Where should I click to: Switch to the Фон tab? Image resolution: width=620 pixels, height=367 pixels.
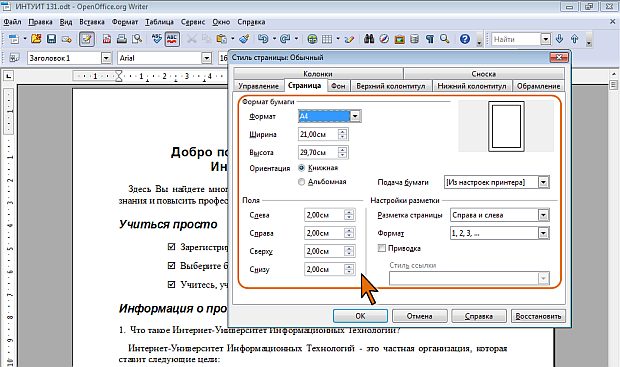pos(338,86)
